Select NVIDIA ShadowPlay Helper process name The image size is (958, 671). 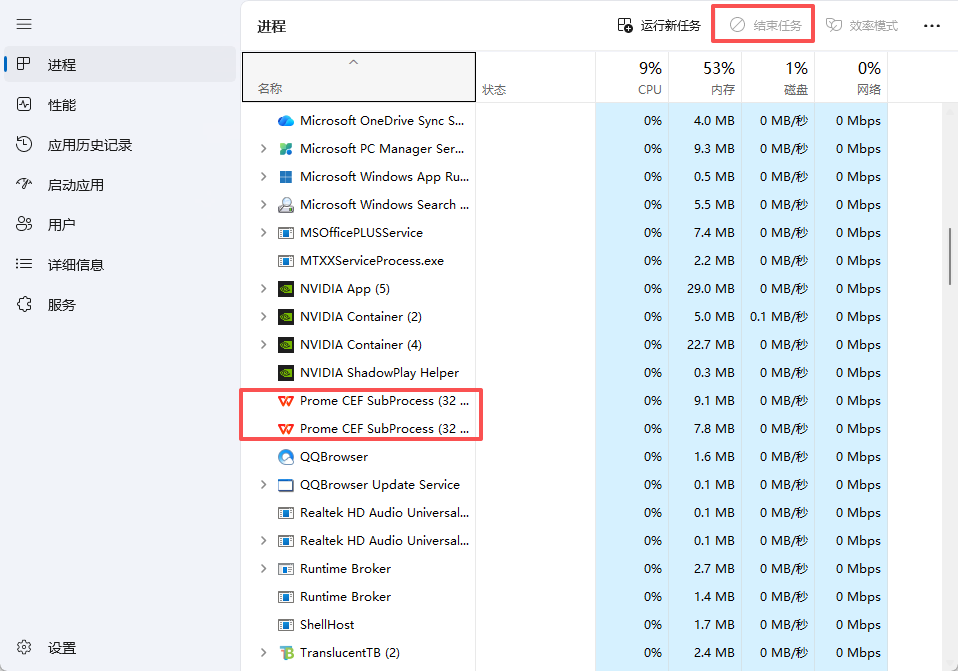pos(379,372)
